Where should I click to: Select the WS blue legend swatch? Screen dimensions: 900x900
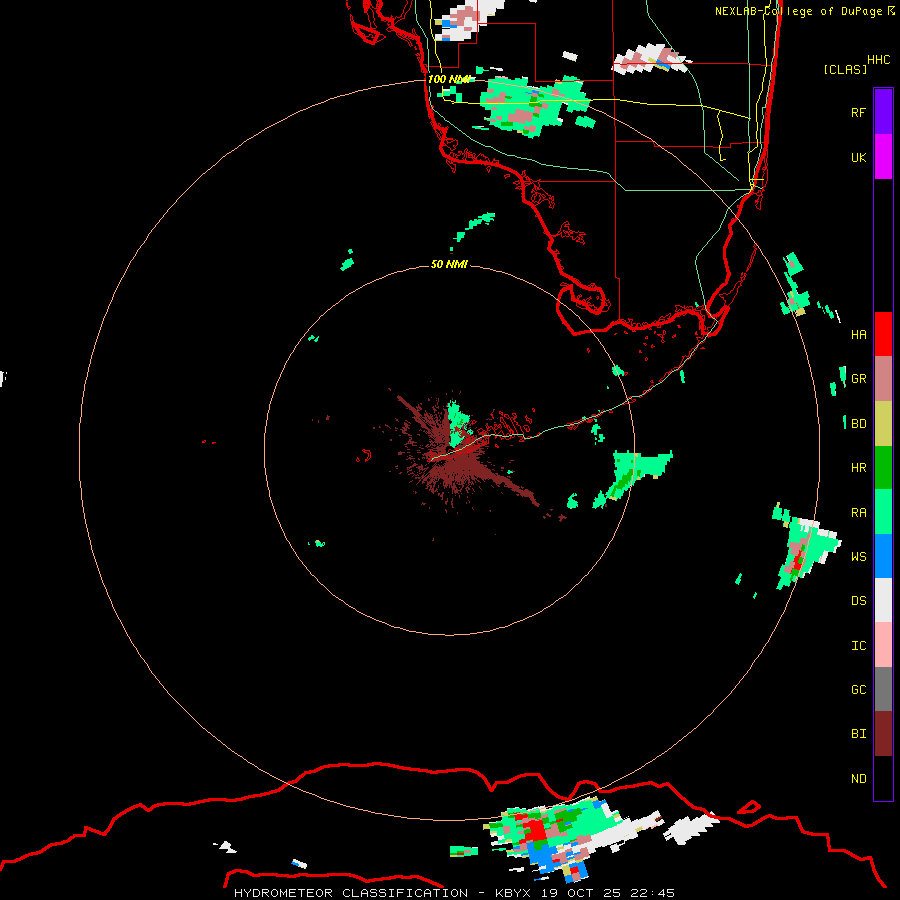pos(883,556)
